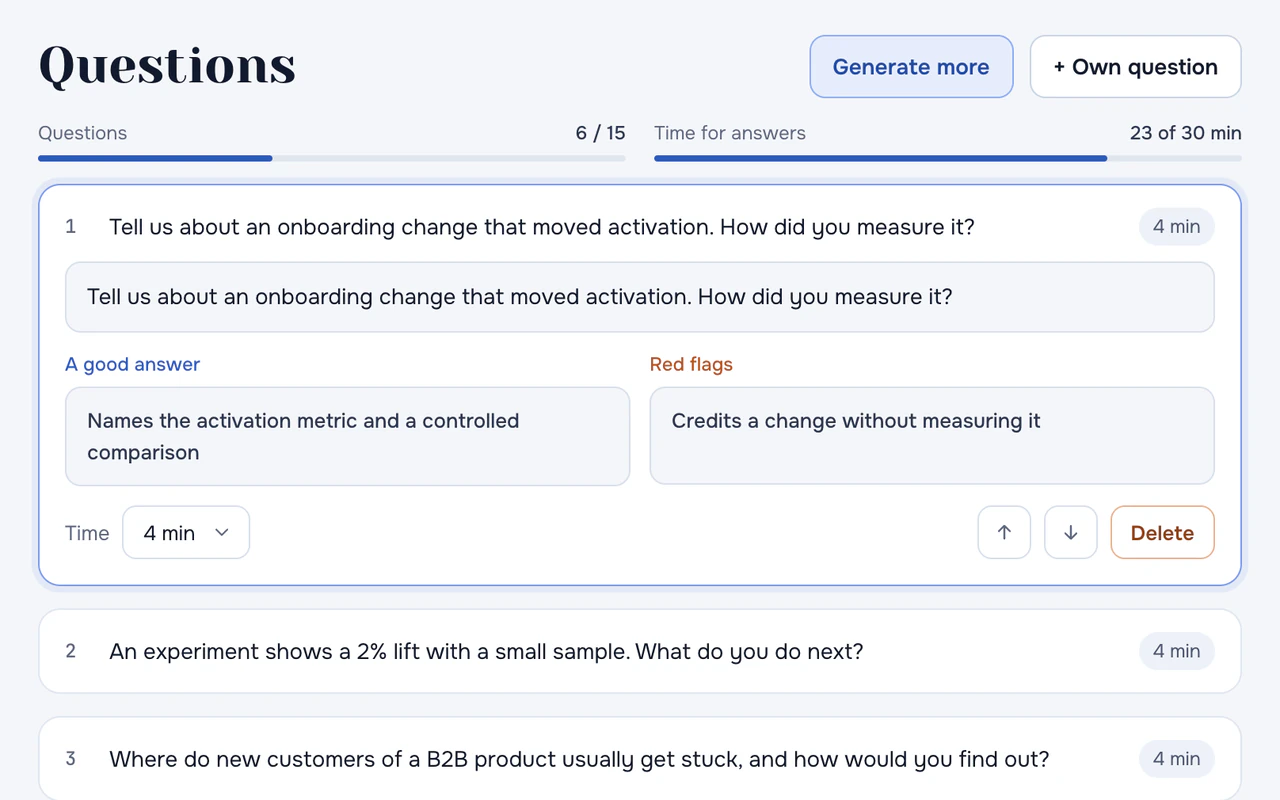
Task: Click the Questions count progress bar
Action: 332,158
